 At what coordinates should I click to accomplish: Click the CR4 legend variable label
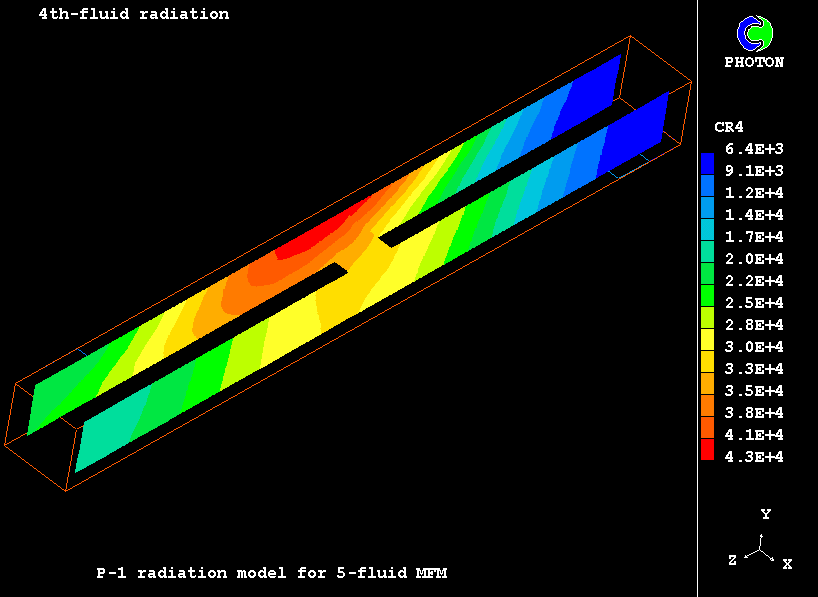(728, 127)
